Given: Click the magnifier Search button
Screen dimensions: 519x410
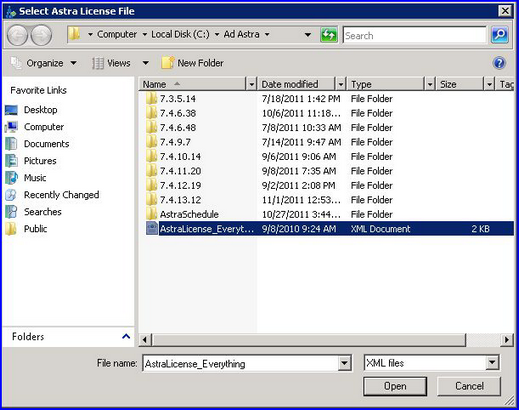Looking at the screenshot, I should (x=500, y=35).
